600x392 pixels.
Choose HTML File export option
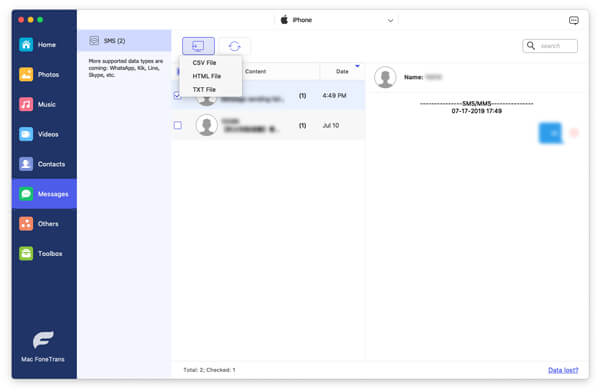point(207,76)
